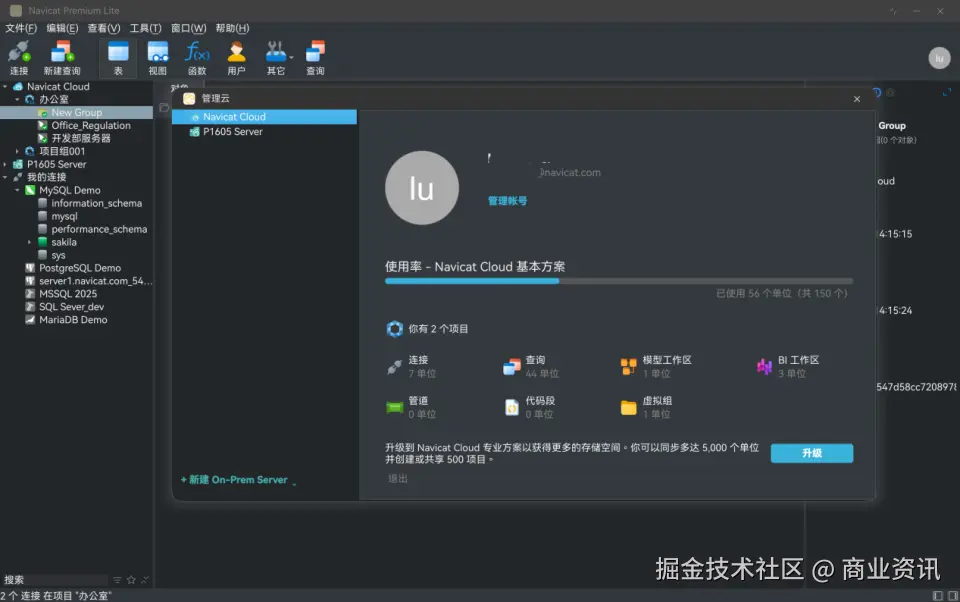
Task: Open the File menu
Action: coord(21,28)
